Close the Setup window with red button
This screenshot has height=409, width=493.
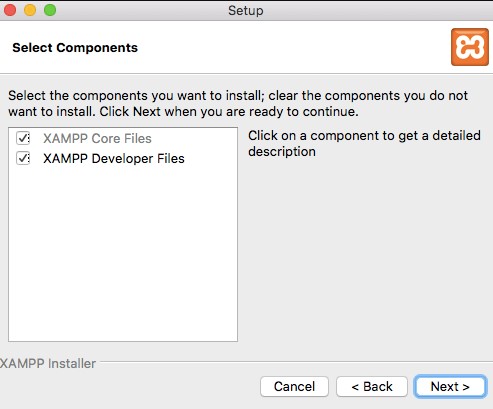pos(10,10)
